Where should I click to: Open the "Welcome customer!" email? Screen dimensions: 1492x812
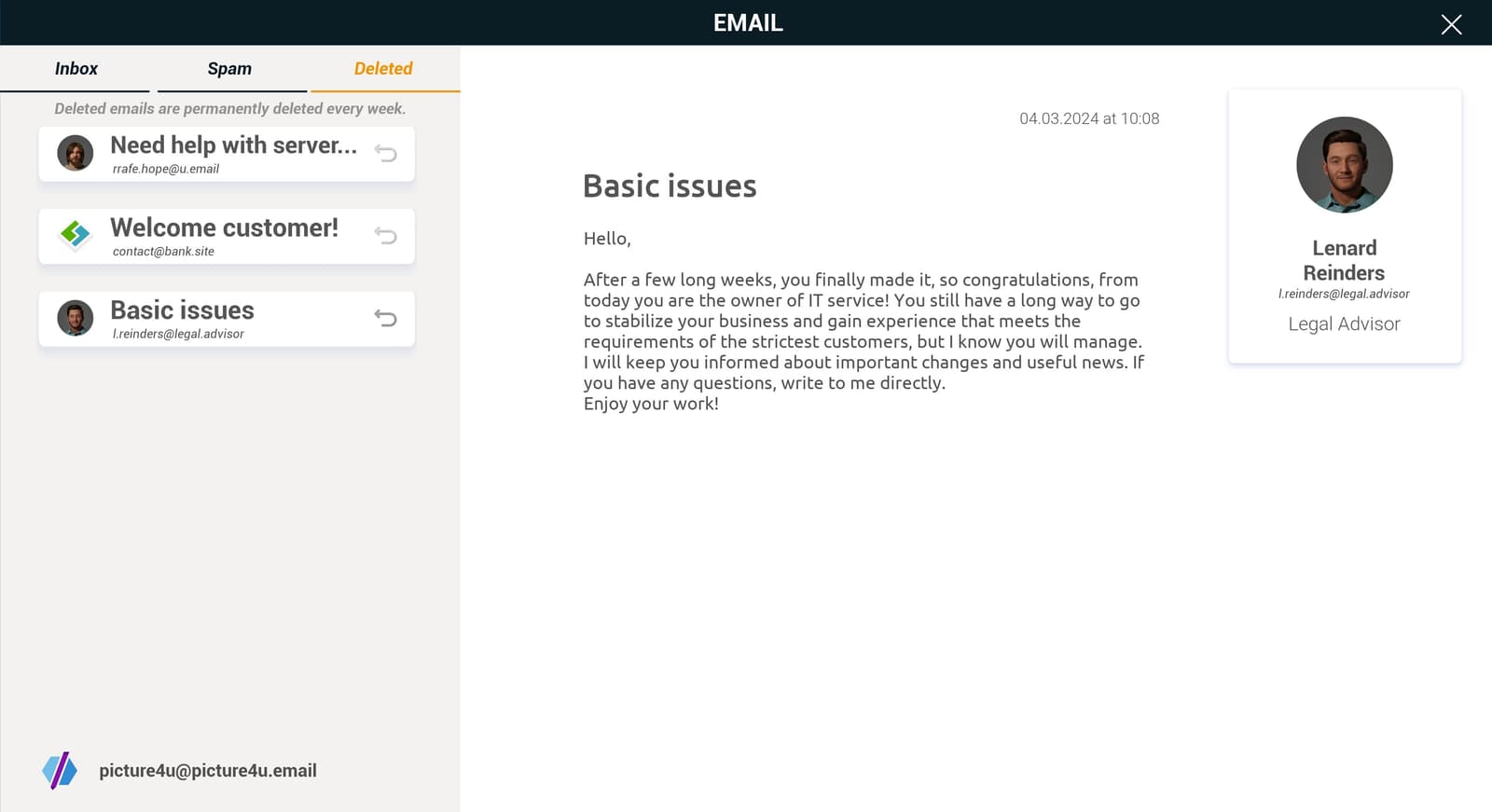pyautogui.click(x=227, y=236)
